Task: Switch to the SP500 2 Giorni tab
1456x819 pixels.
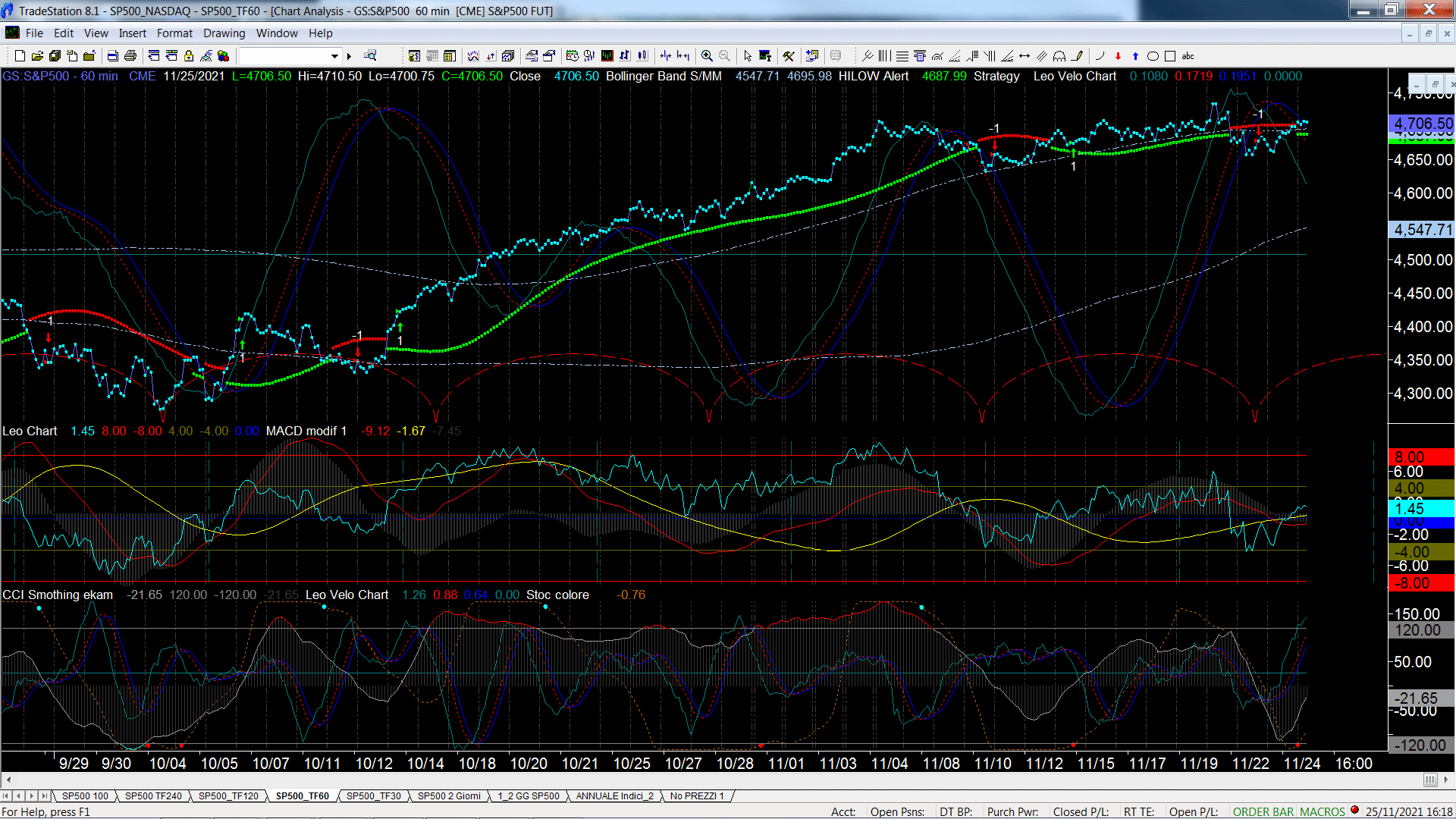Action: point(449,796)
